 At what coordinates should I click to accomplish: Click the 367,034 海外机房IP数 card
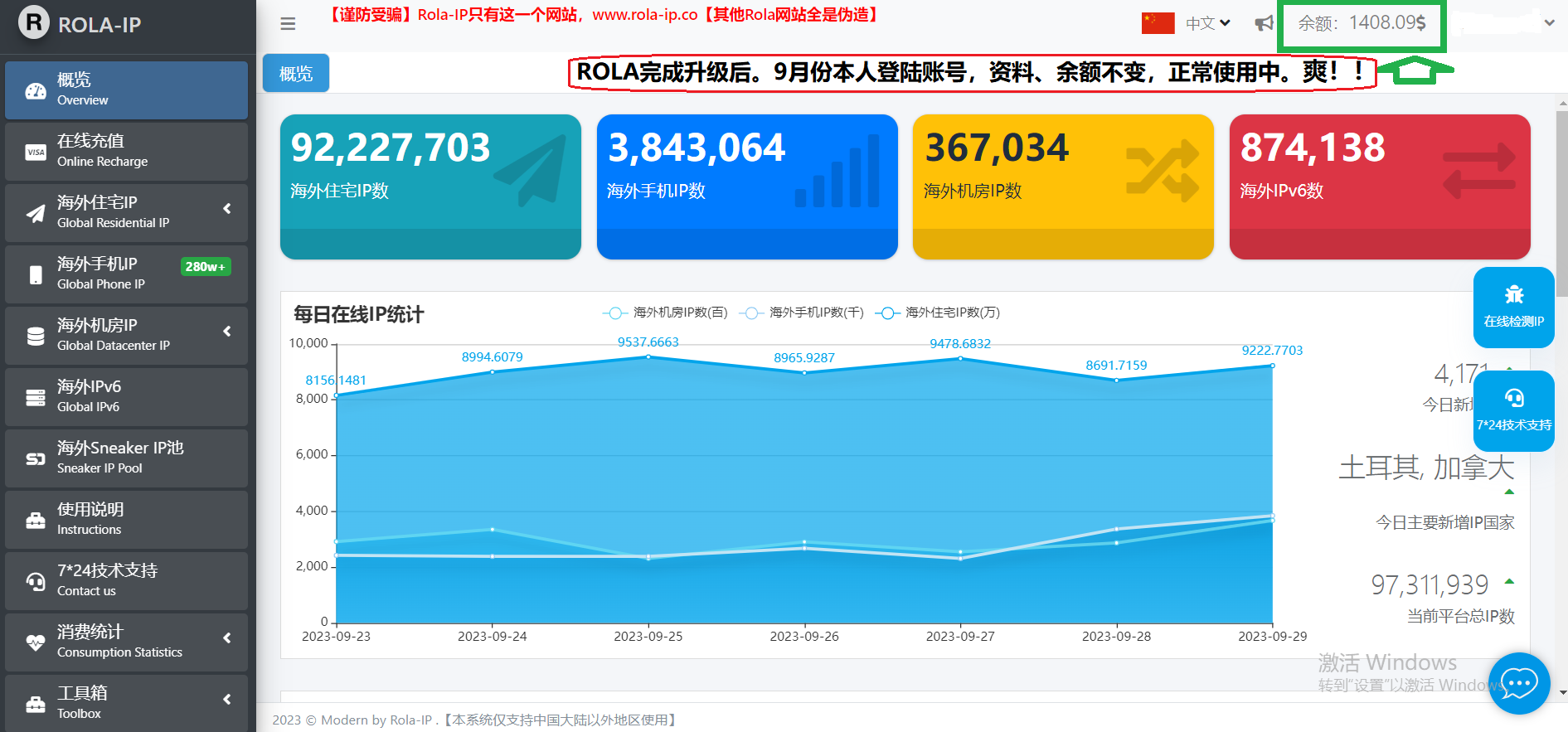click(1063, 187)
